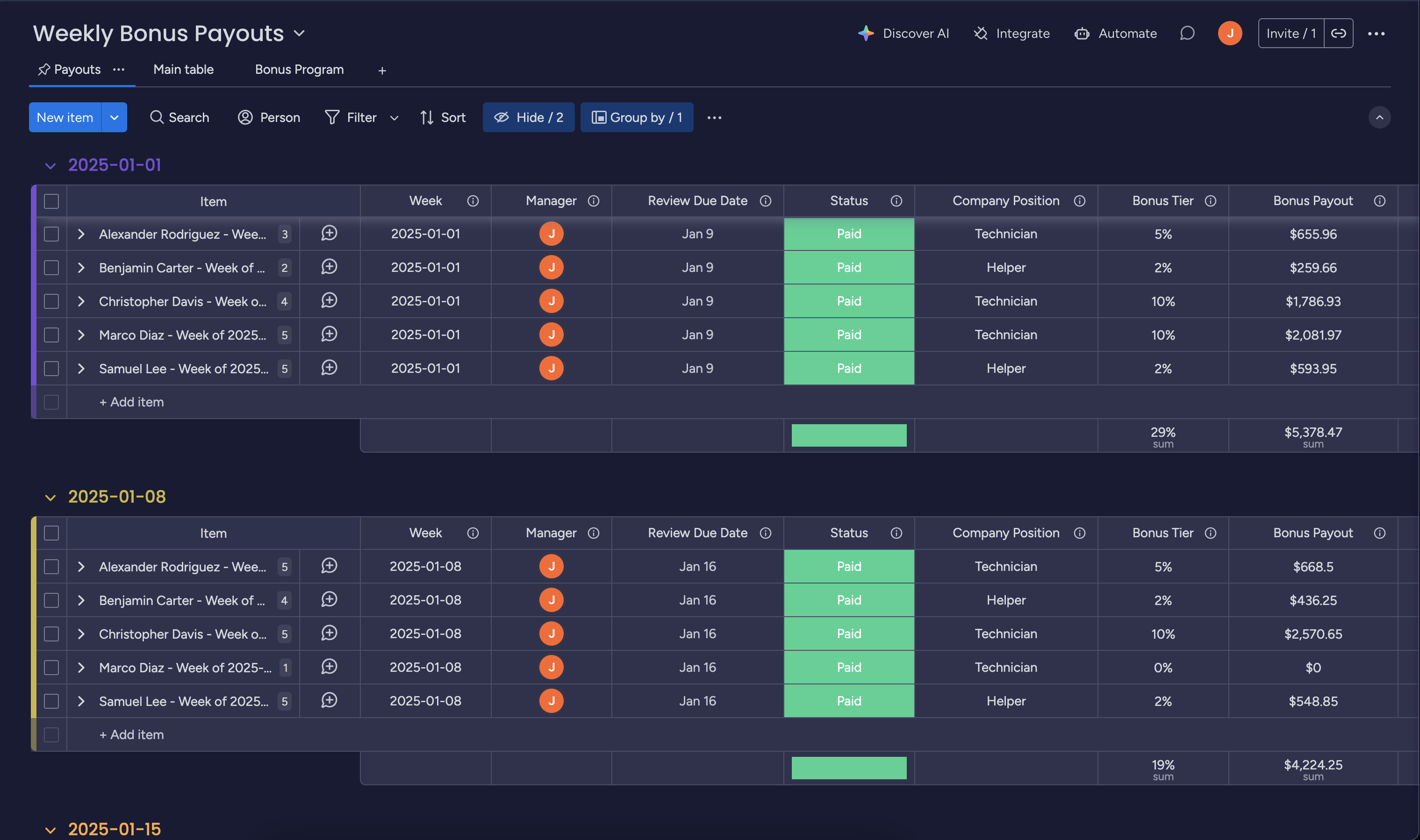Screen dimensions: 1420x840
Task: Open Hide / 2 columns menu
Action: point(528,117)
